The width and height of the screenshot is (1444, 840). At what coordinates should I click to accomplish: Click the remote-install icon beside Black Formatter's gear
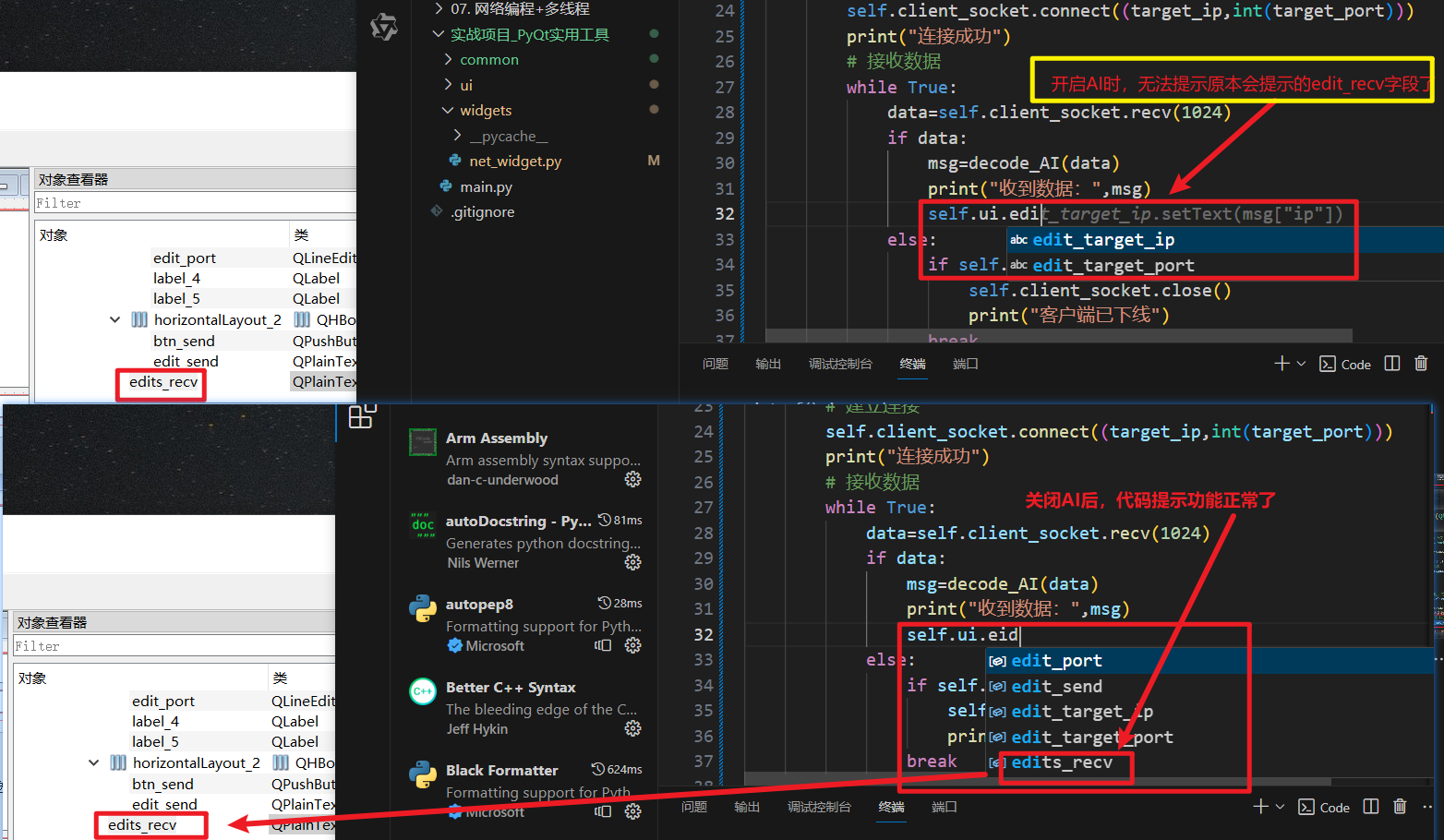(x=603, y=811)
